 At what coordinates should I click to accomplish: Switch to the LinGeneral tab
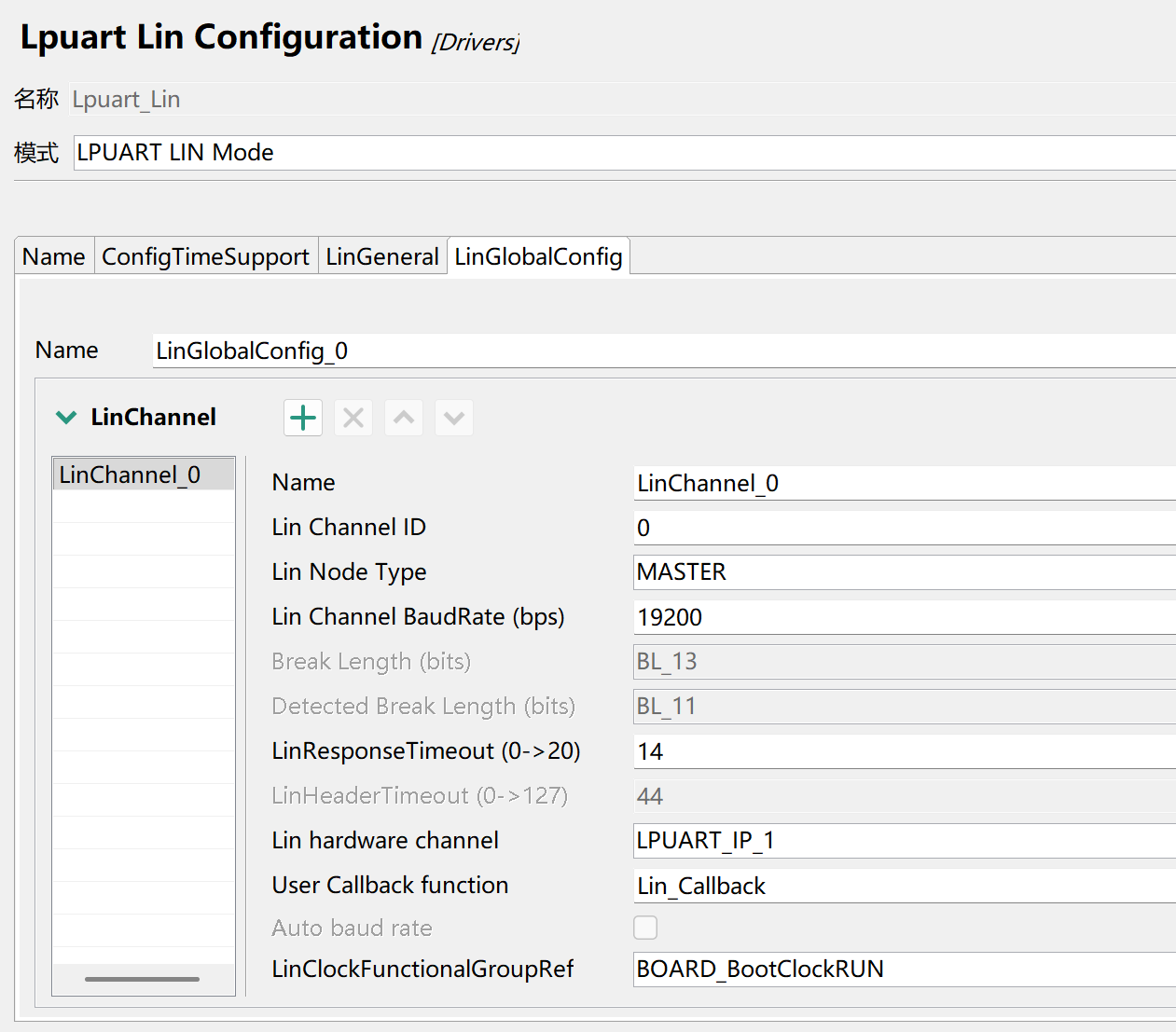(x=382, y=256)
